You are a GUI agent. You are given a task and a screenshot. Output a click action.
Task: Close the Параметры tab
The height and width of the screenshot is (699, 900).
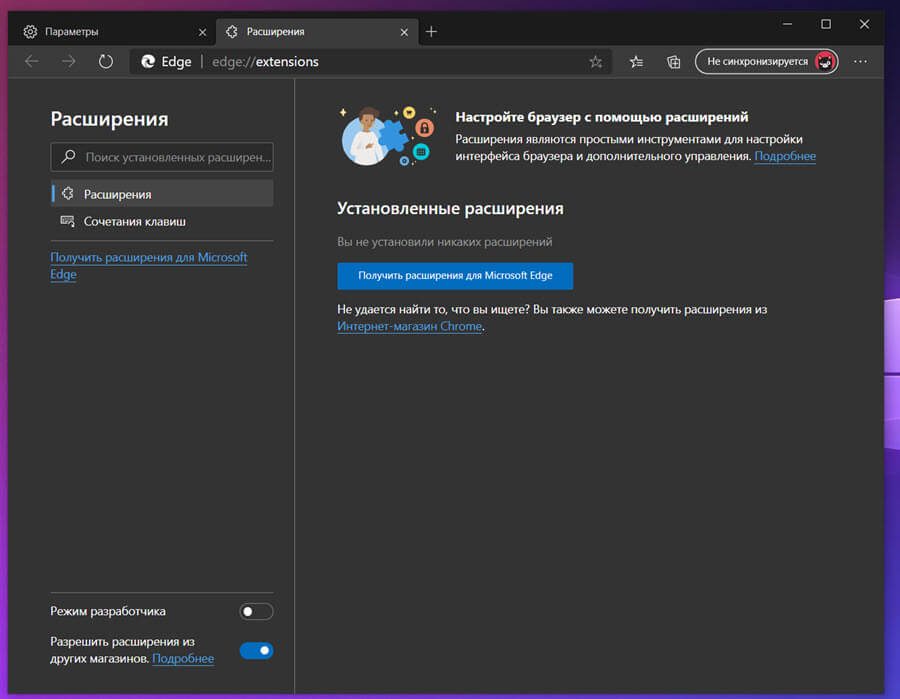pyautogui.click(x=202, y=32)
